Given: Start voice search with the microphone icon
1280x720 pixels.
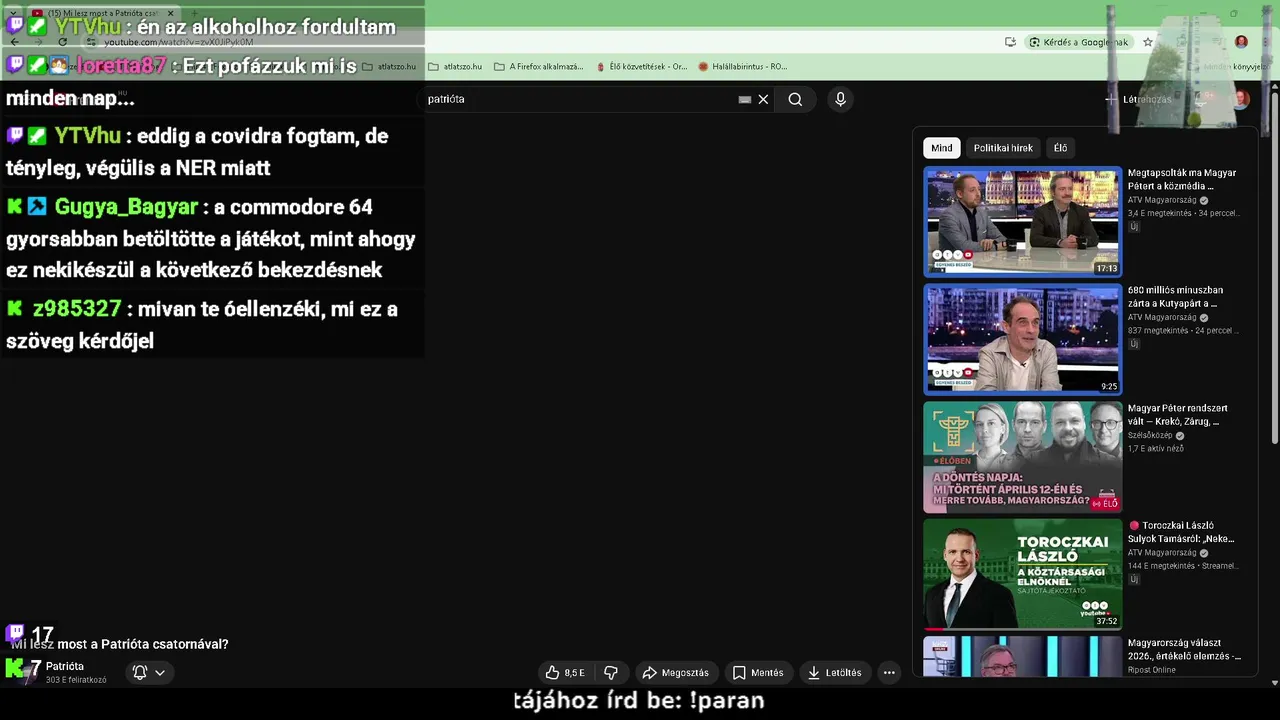Looking at the screenshot, I should [x=840, y=99].
